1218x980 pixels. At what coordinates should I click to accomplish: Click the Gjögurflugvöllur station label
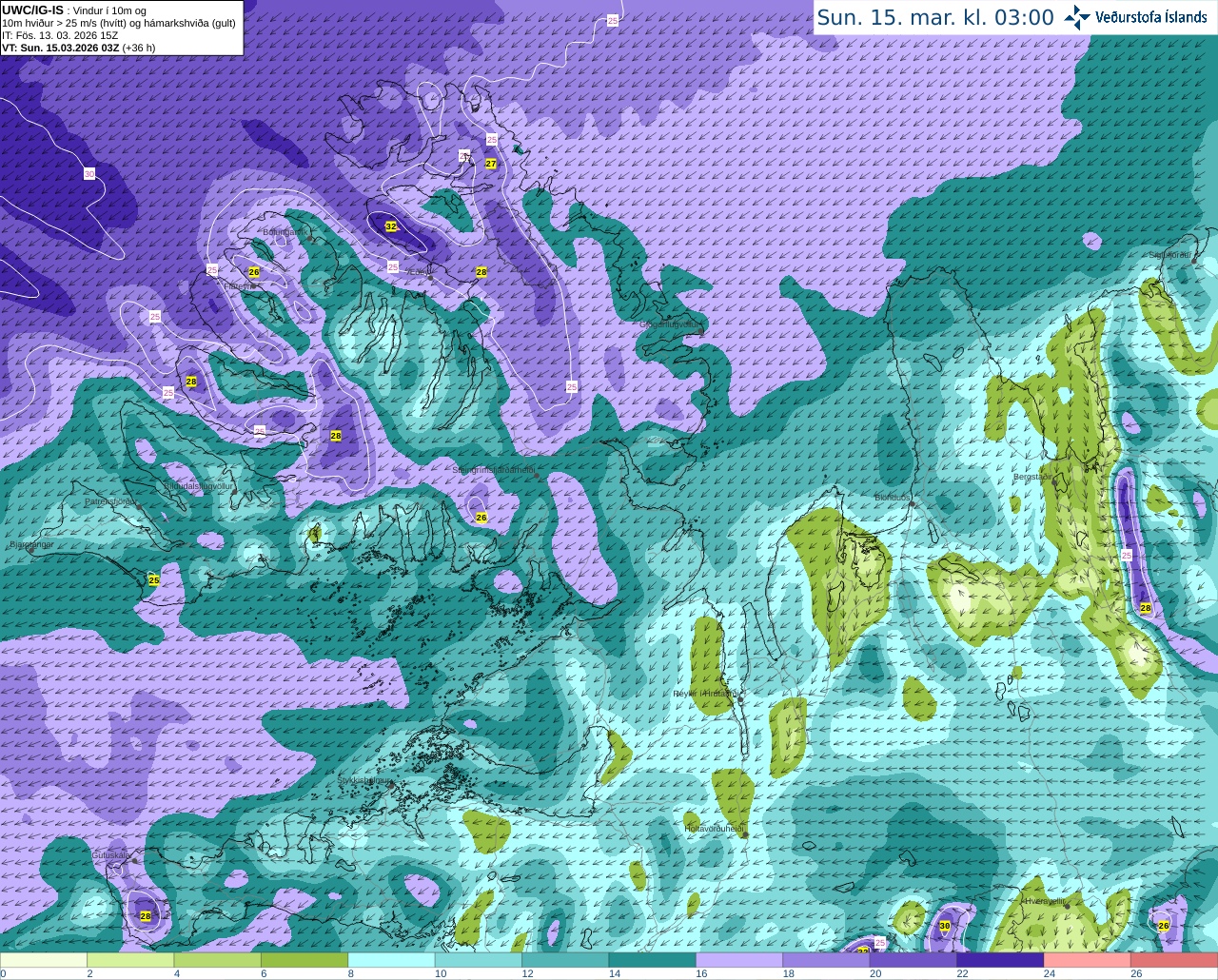click(671, 324)
